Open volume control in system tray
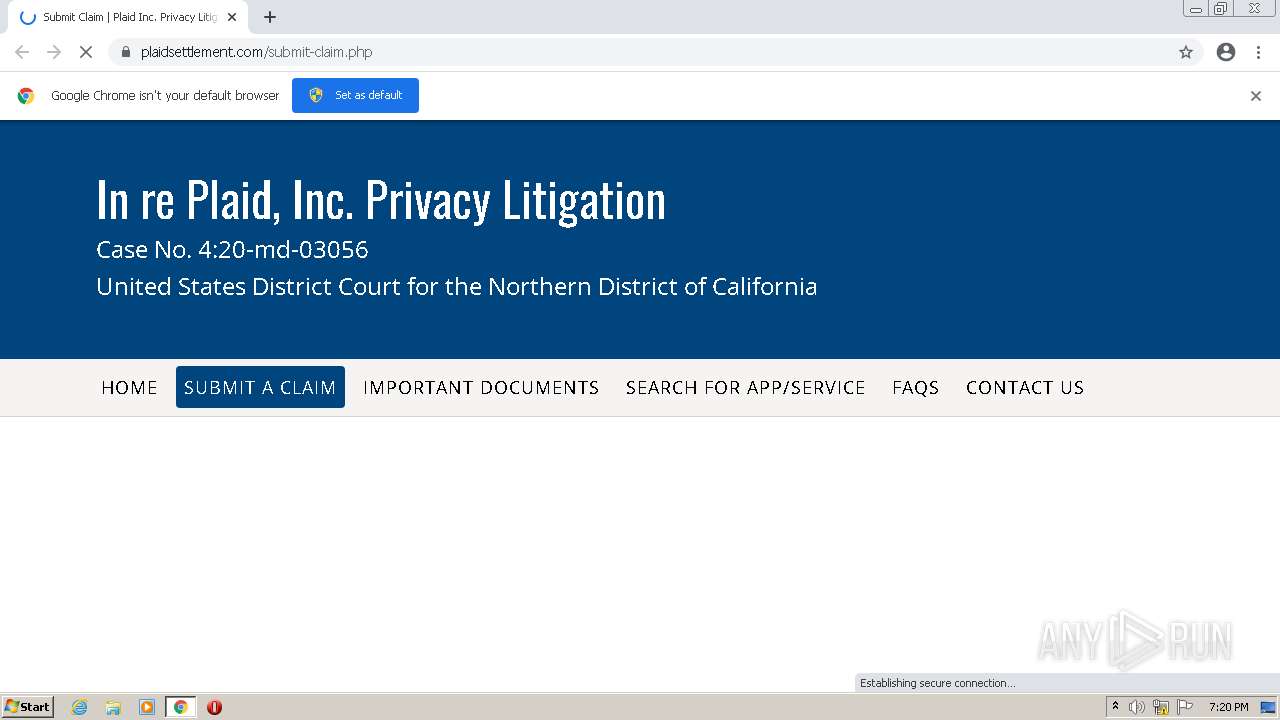Viewport: 1280px width, 720px height. point(1137,707)
